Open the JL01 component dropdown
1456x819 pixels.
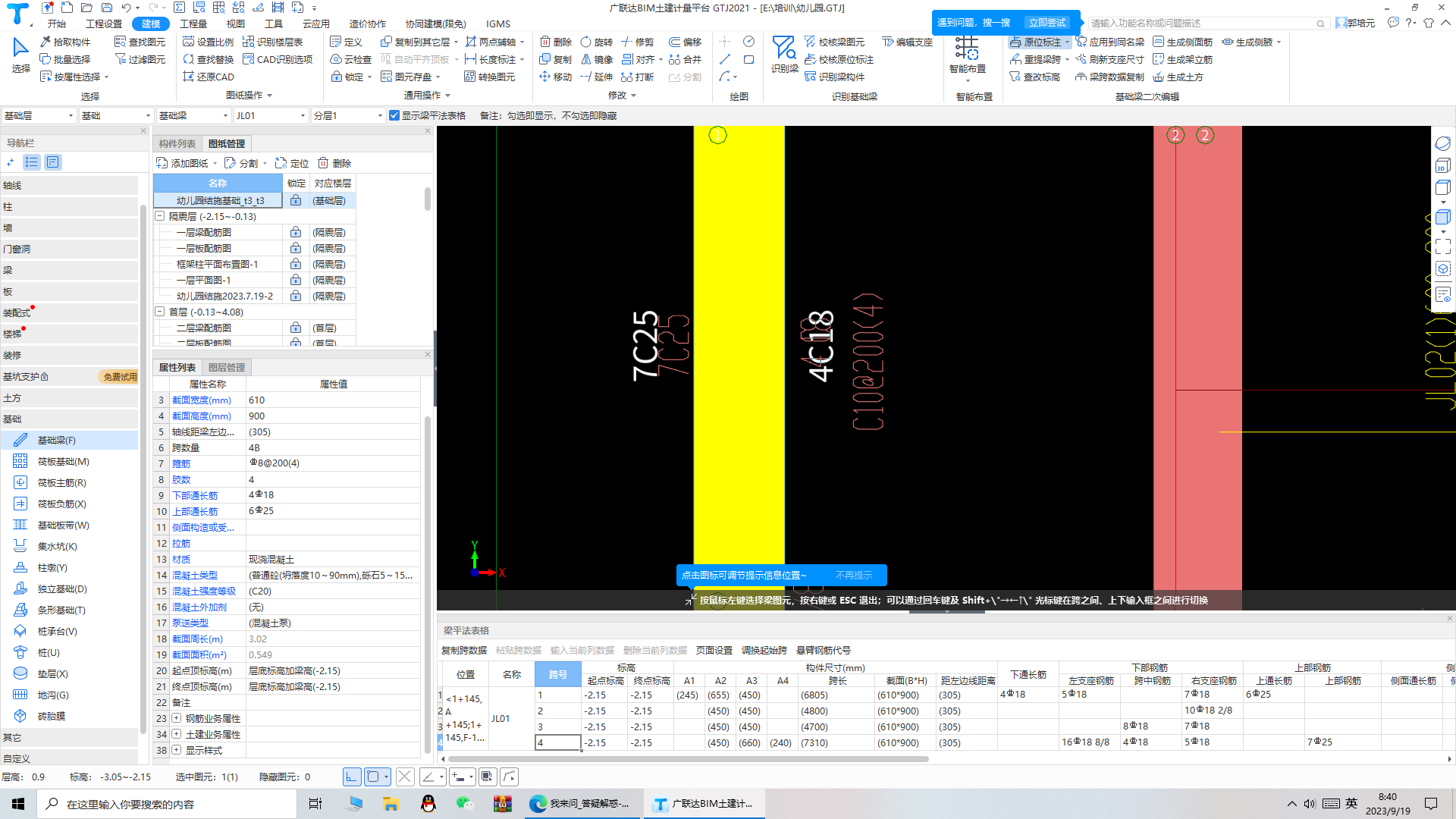tap(271, 115)
